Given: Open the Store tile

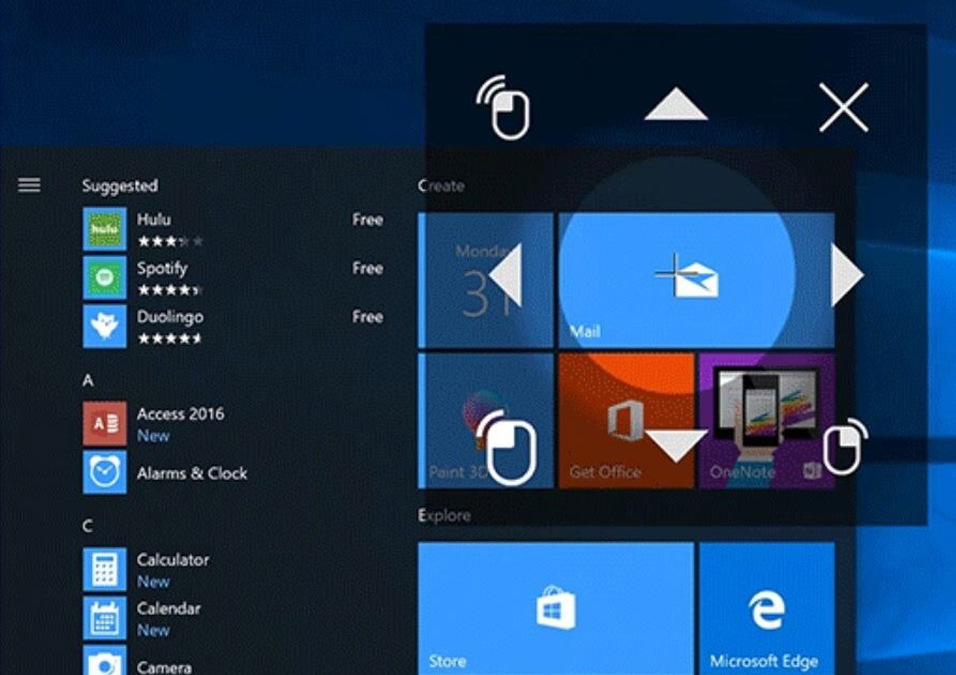Looking at the screenshot, I should (x=556, y=609).
